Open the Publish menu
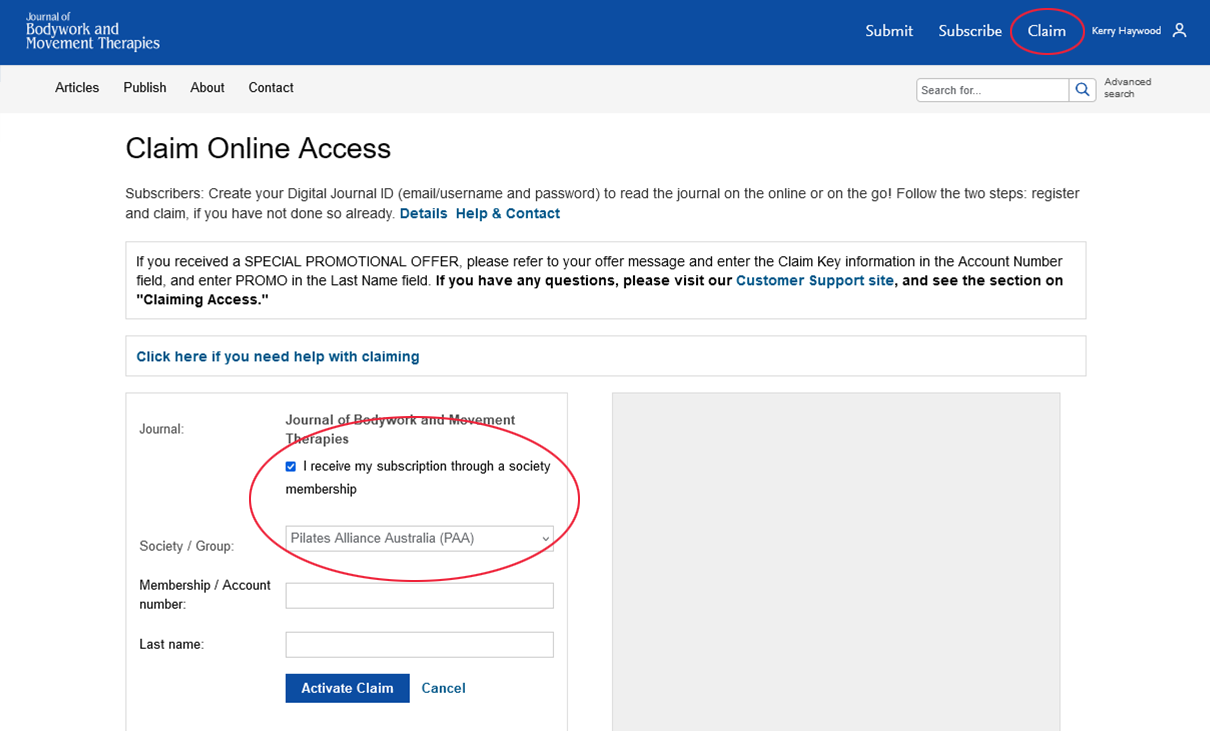 tap(145, 88)
